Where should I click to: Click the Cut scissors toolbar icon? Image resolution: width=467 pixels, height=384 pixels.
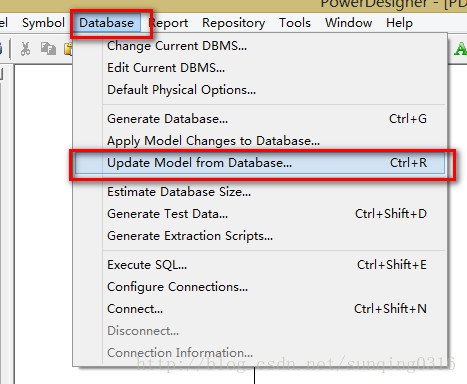click(x=25, y=49)
